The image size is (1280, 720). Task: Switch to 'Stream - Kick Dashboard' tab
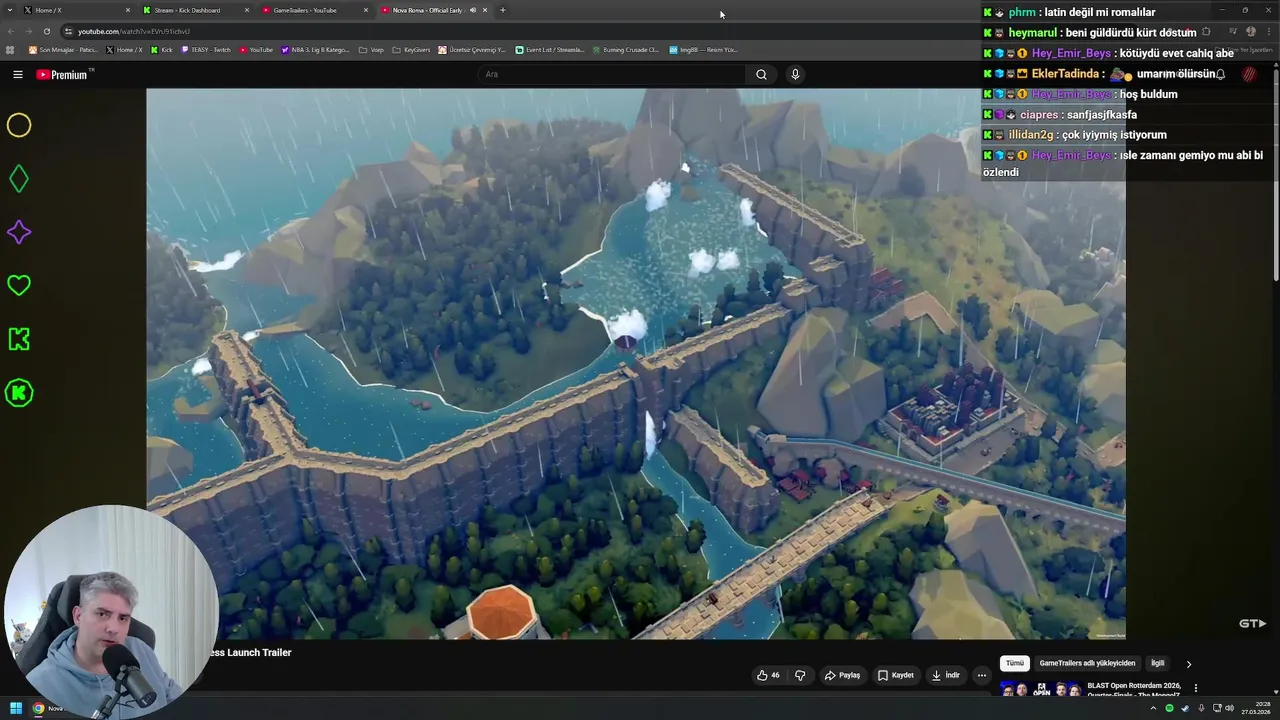click(196, 10)
